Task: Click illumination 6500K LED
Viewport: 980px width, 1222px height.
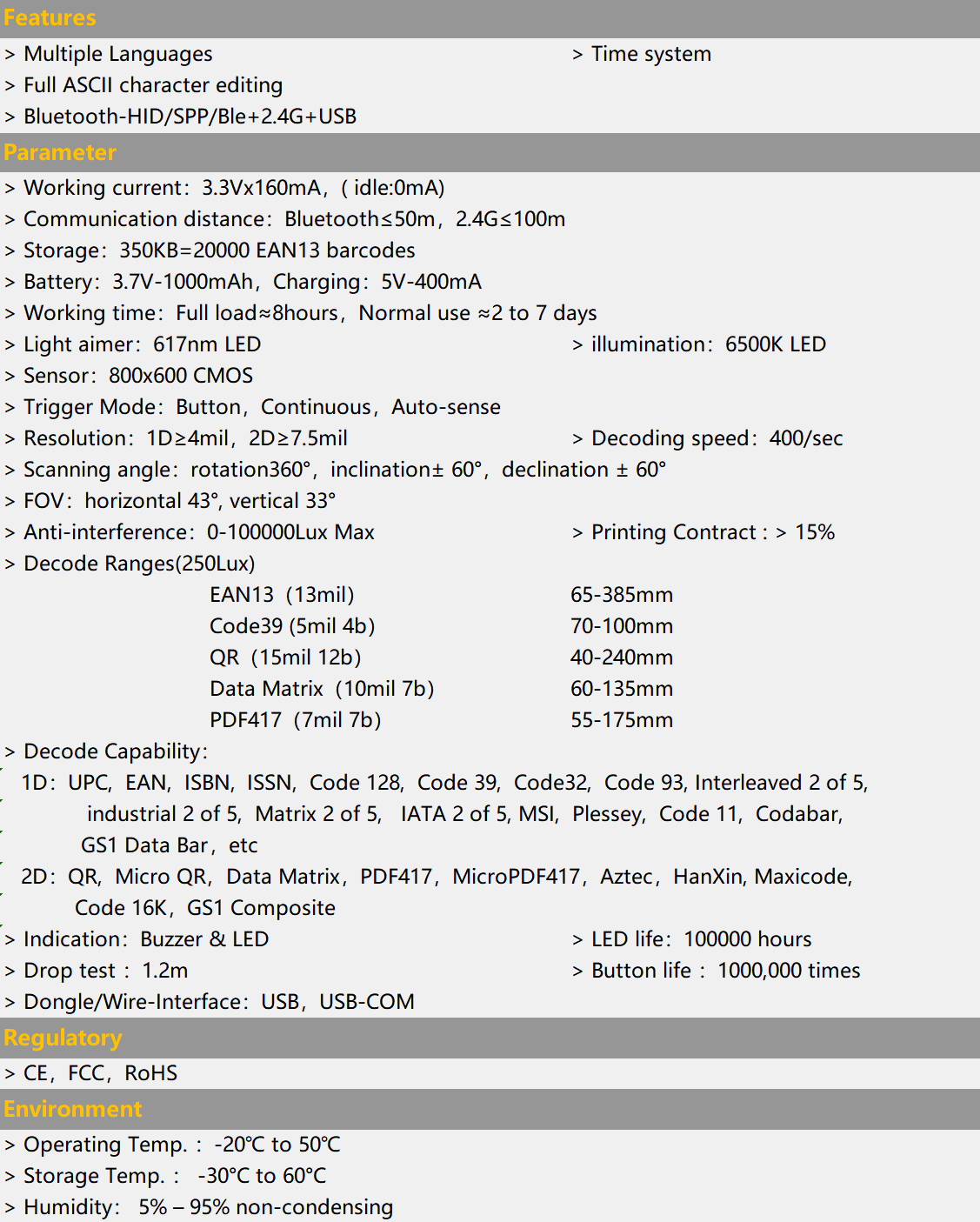Action: coord(699,344)
